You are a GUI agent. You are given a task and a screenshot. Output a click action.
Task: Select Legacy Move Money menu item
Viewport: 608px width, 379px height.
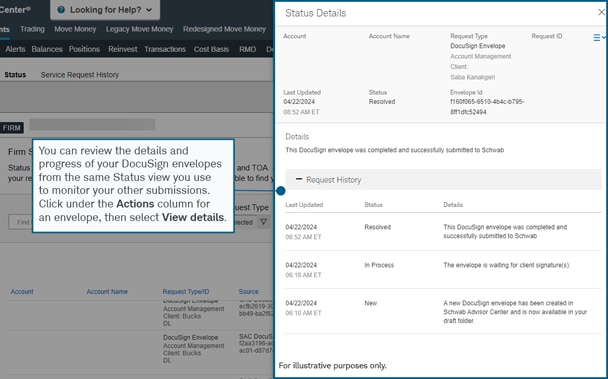point(140,29)
